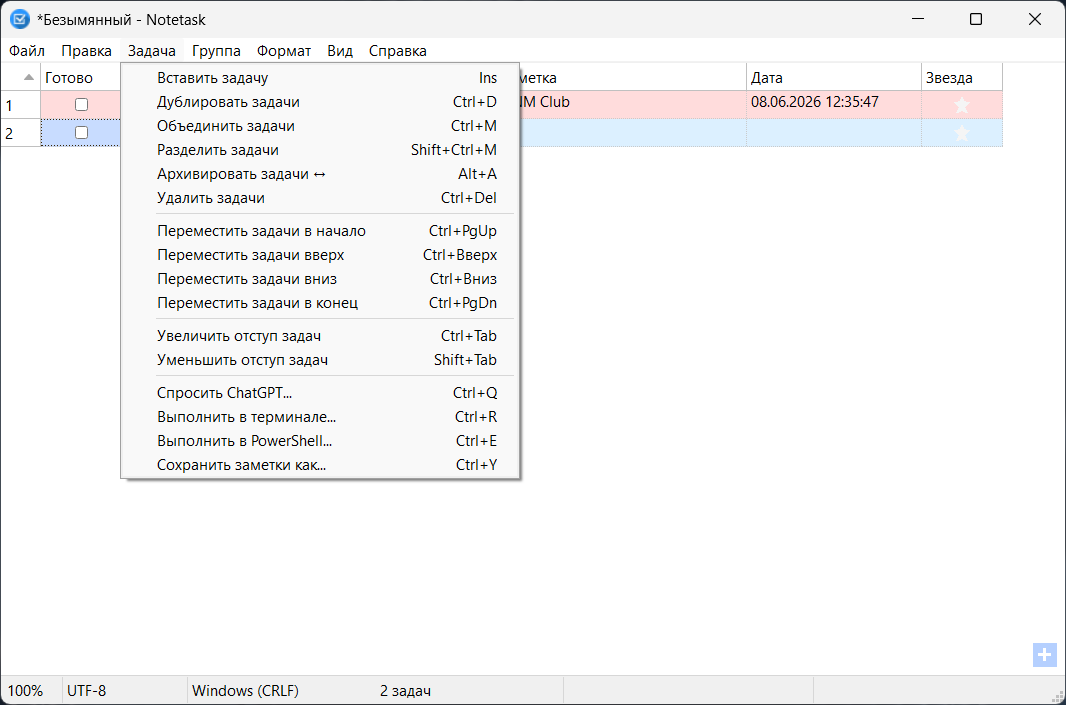Open the Файл menu
Screen dimensions: 1066x705
click(x=27, y=51)
